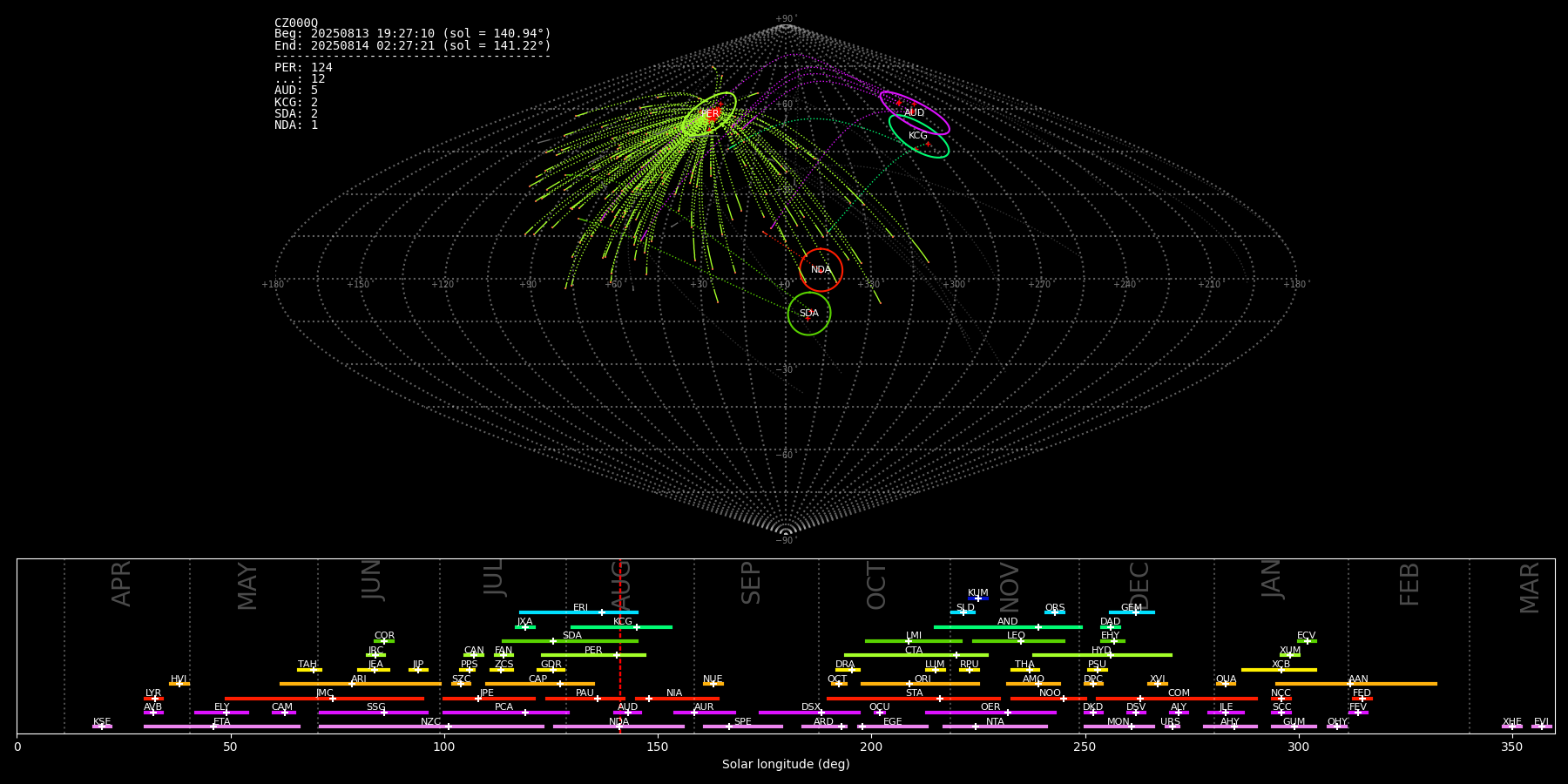Viewport: 1568px width, 784px height.
Task: Click the PER shower bar in the timeline
Action: point(593,655)
